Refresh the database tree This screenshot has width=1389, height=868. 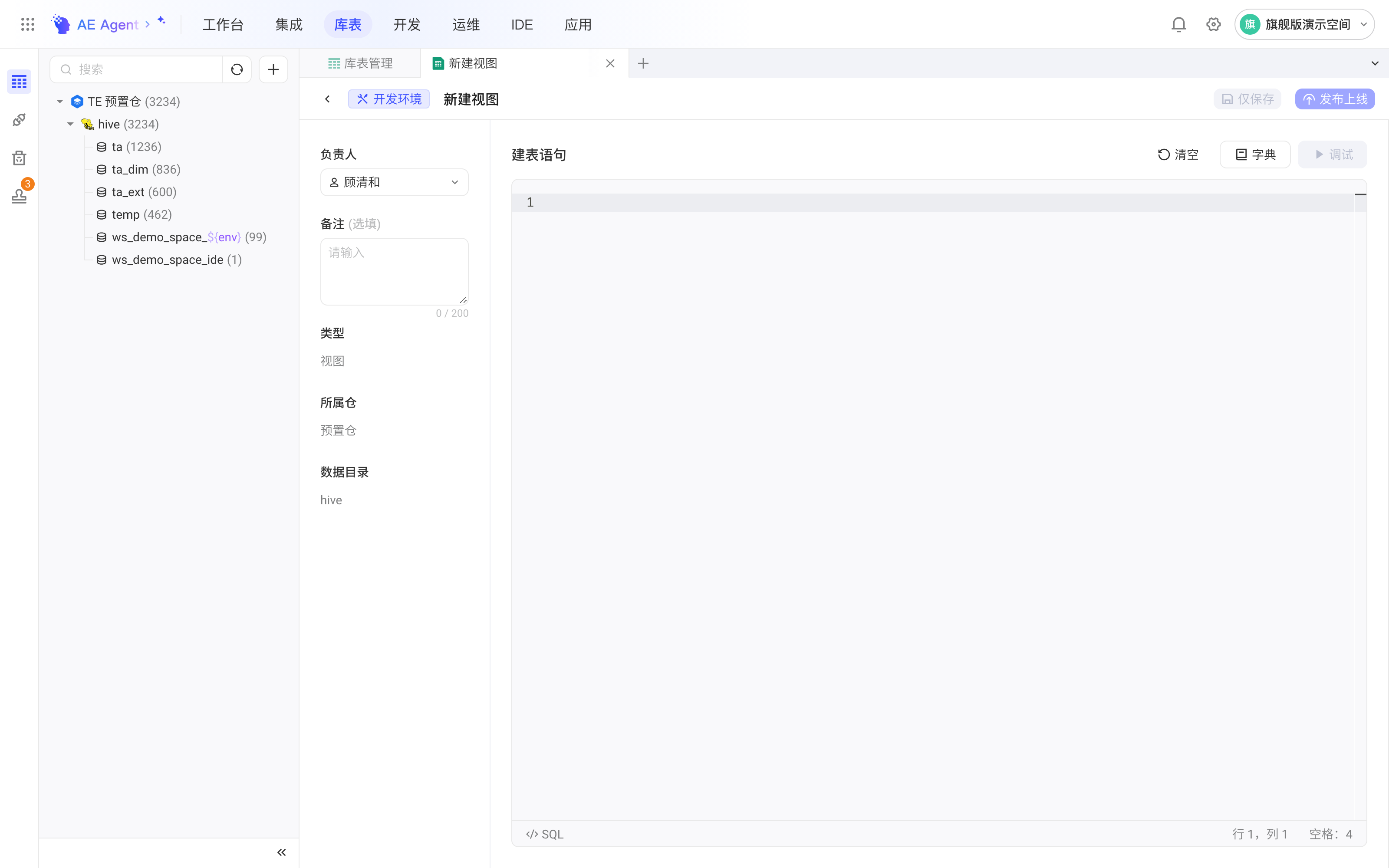click(237, 69)
